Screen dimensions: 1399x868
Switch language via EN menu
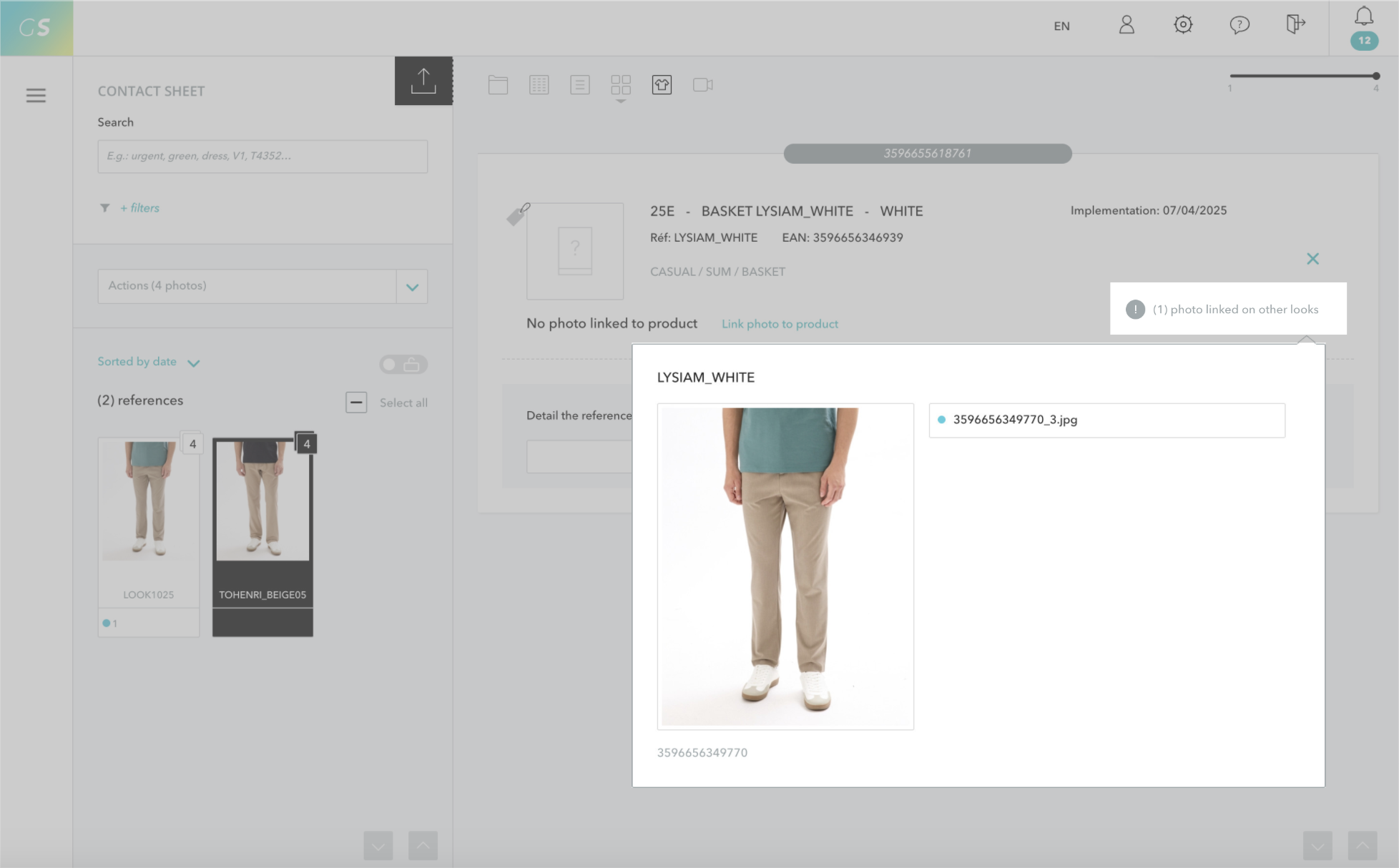click(x=1061, y=26)
